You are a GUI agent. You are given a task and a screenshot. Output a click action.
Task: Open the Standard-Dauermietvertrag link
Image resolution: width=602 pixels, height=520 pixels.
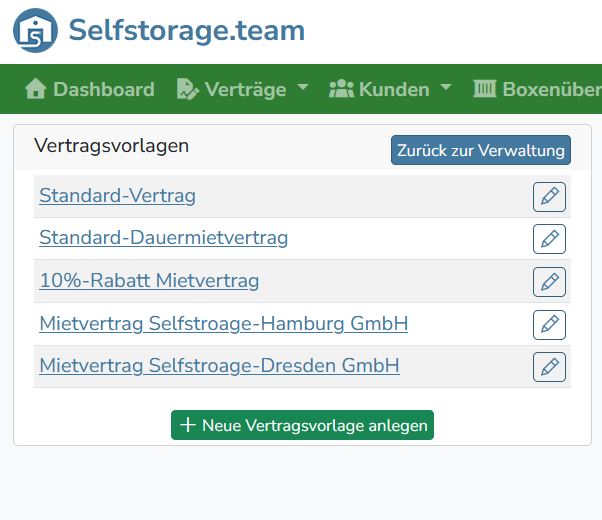[x=163, y=238]
